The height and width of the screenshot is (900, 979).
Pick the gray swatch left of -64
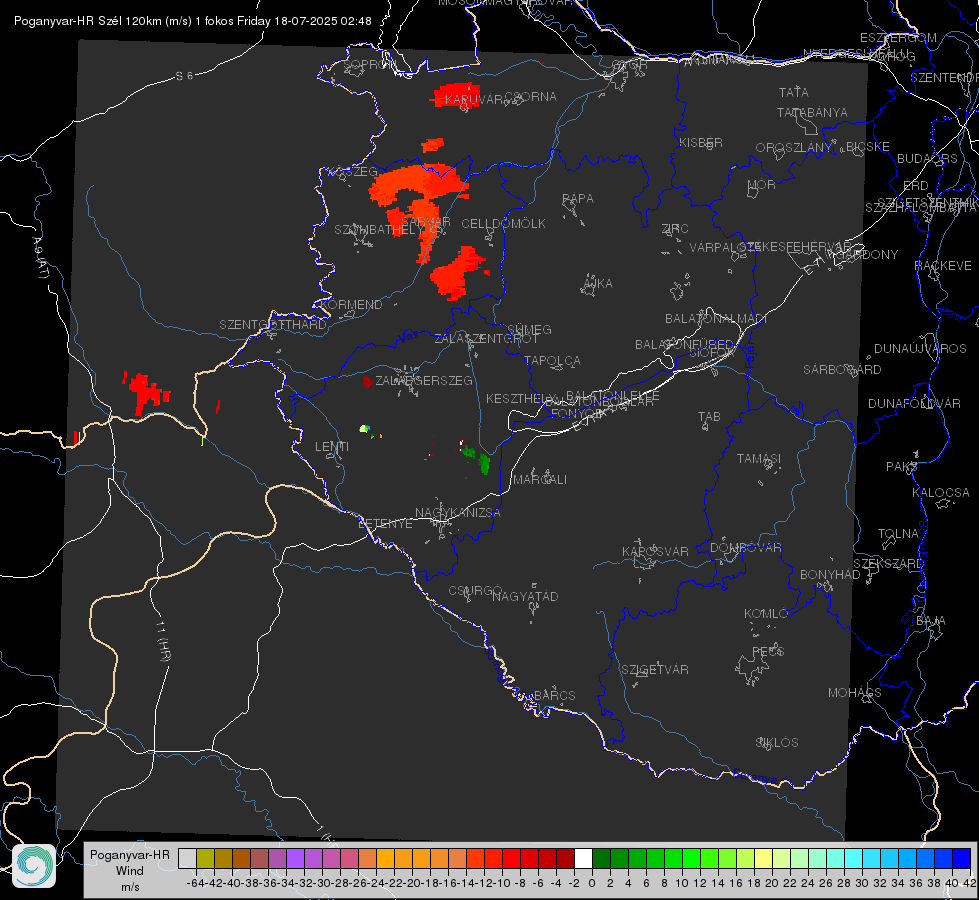coord(187,859)
